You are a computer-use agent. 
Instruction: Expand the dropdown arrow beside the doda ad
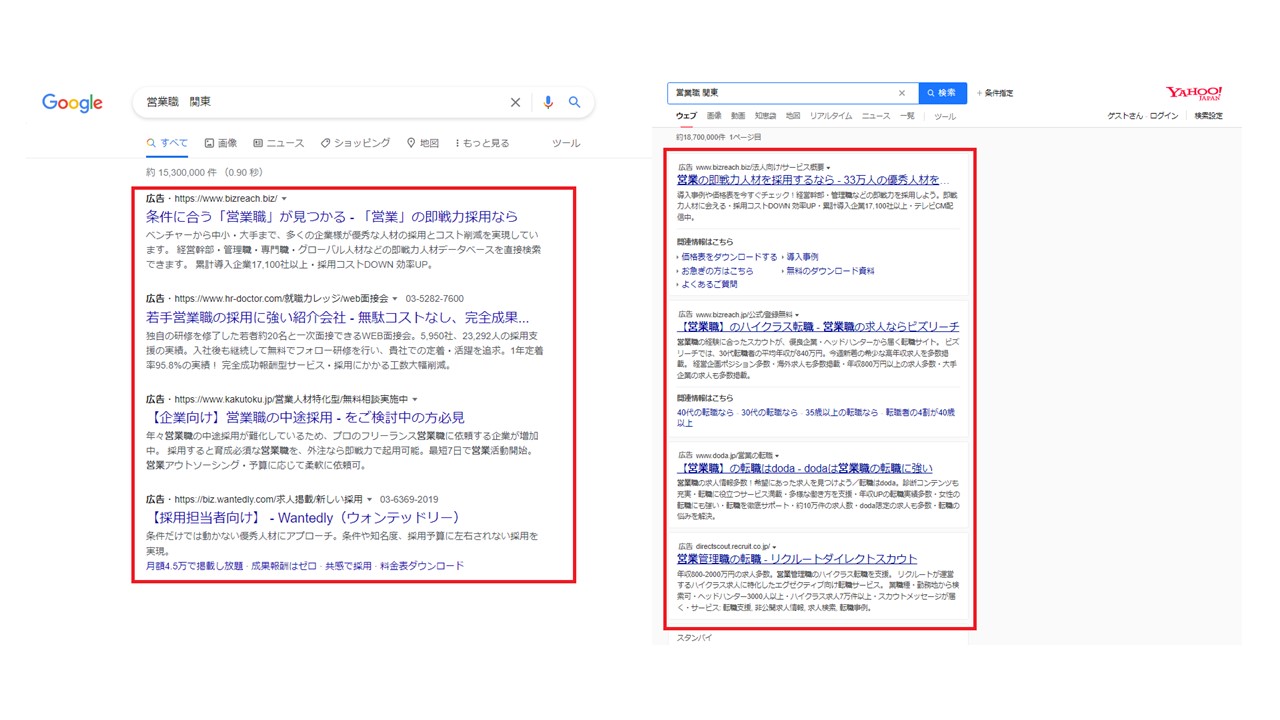click(x=777, y=455)
